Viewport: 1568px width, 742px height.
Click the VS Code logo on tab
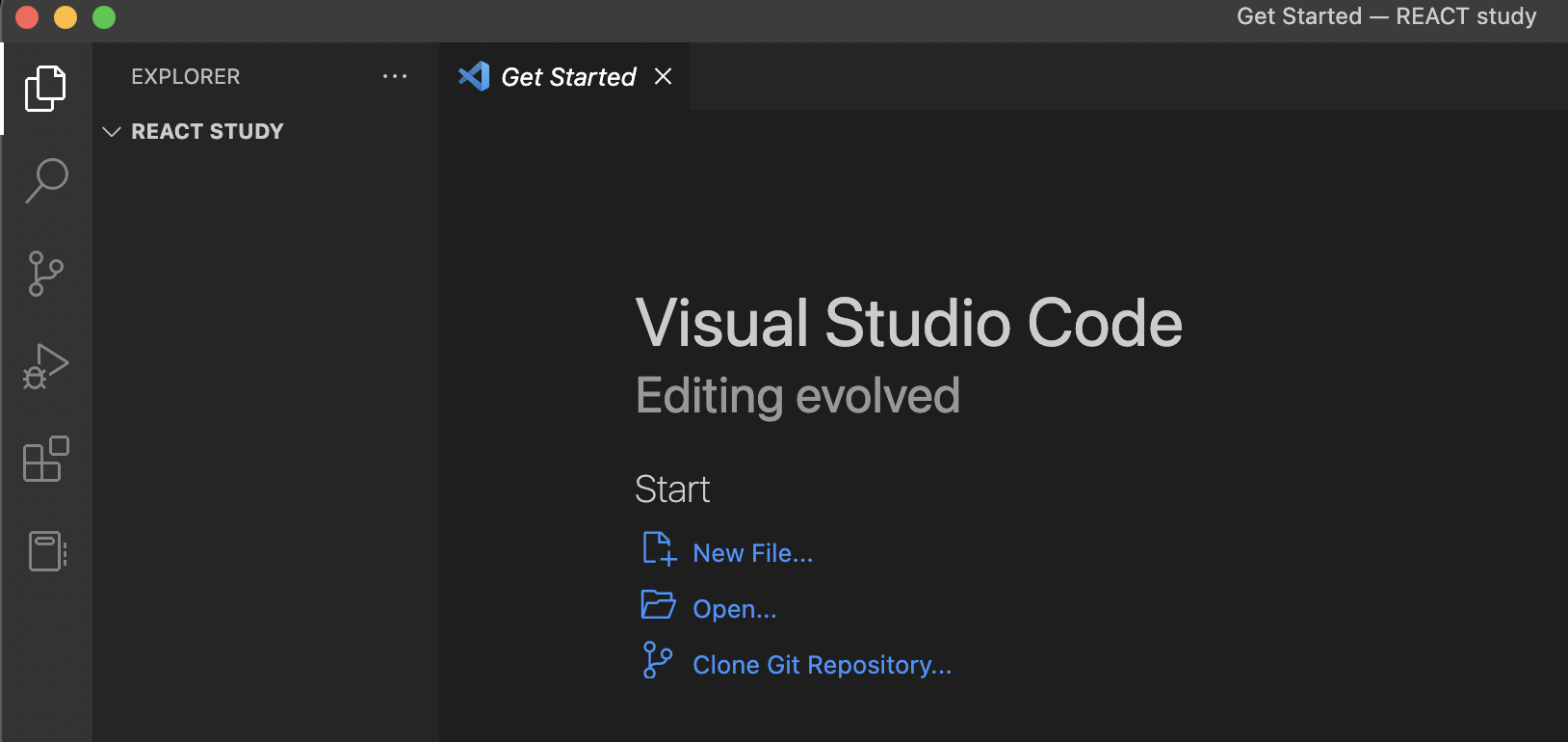coord(474,76)
